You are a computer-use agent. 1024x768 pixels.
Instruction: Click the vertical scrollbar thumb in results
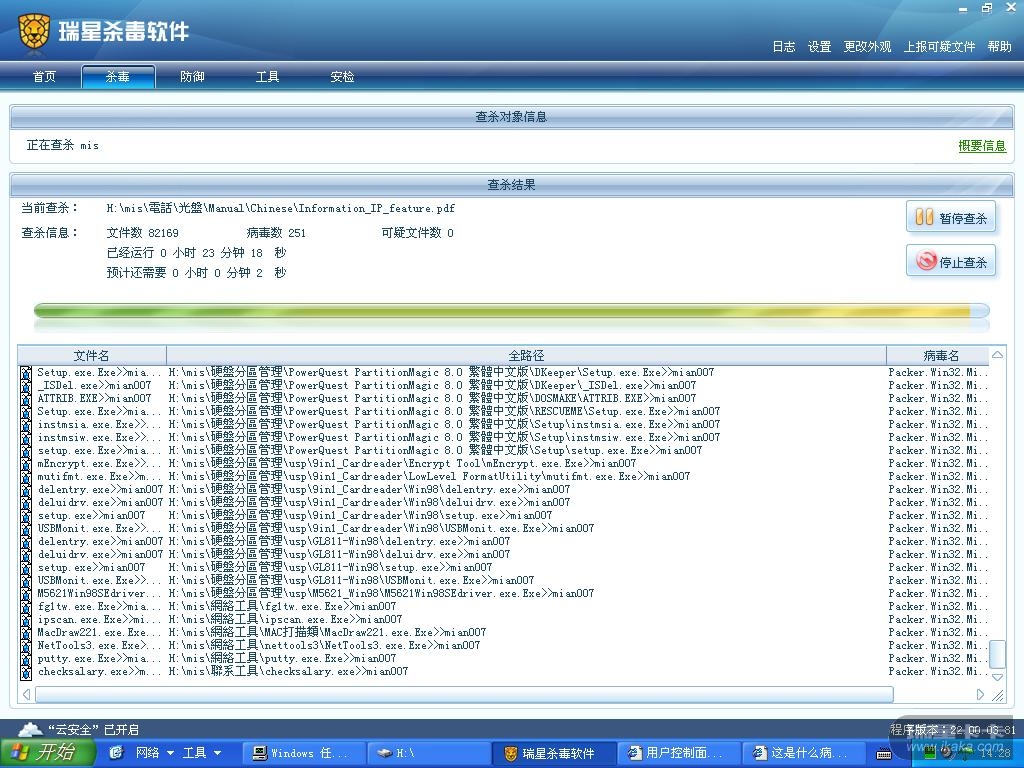pos(997,654)
